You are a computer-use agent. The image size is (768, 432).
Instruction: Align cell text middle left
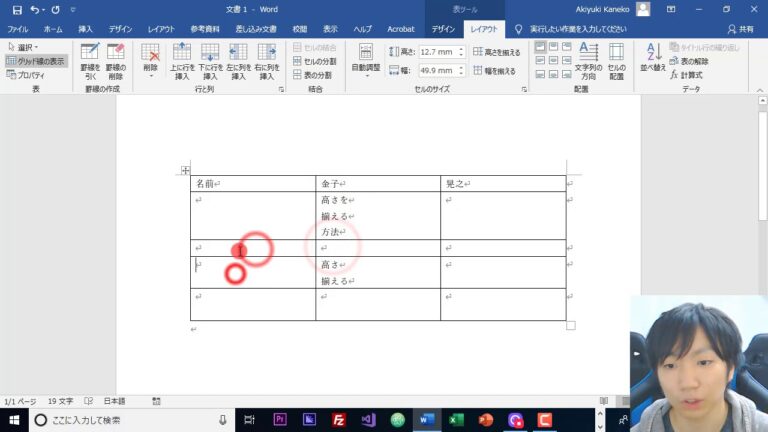coord(540,61)
